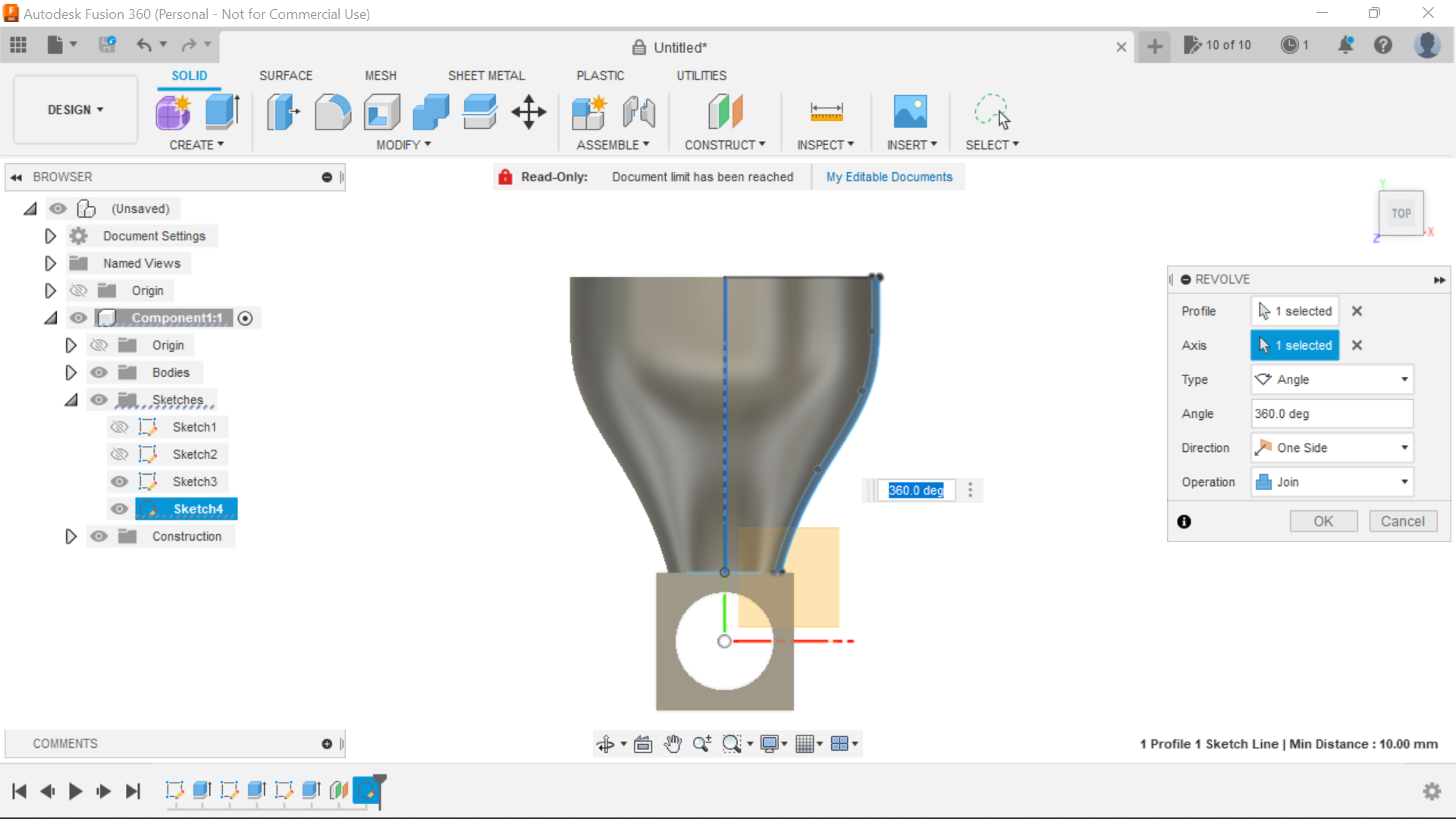Edit the Angle value field in Revolve dialog
Image resolution: width=1456 pixels, height=819 pixels.
(x=1331, y=413)
